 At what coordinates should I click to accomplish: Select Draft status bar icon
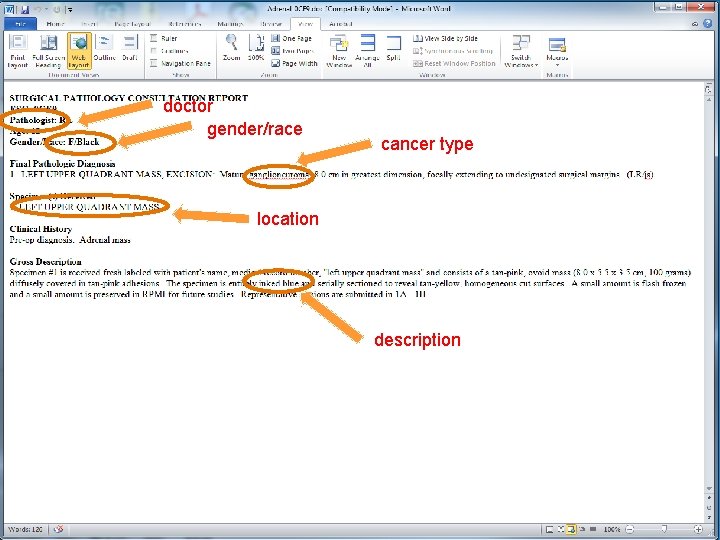[x=593, y=529]
